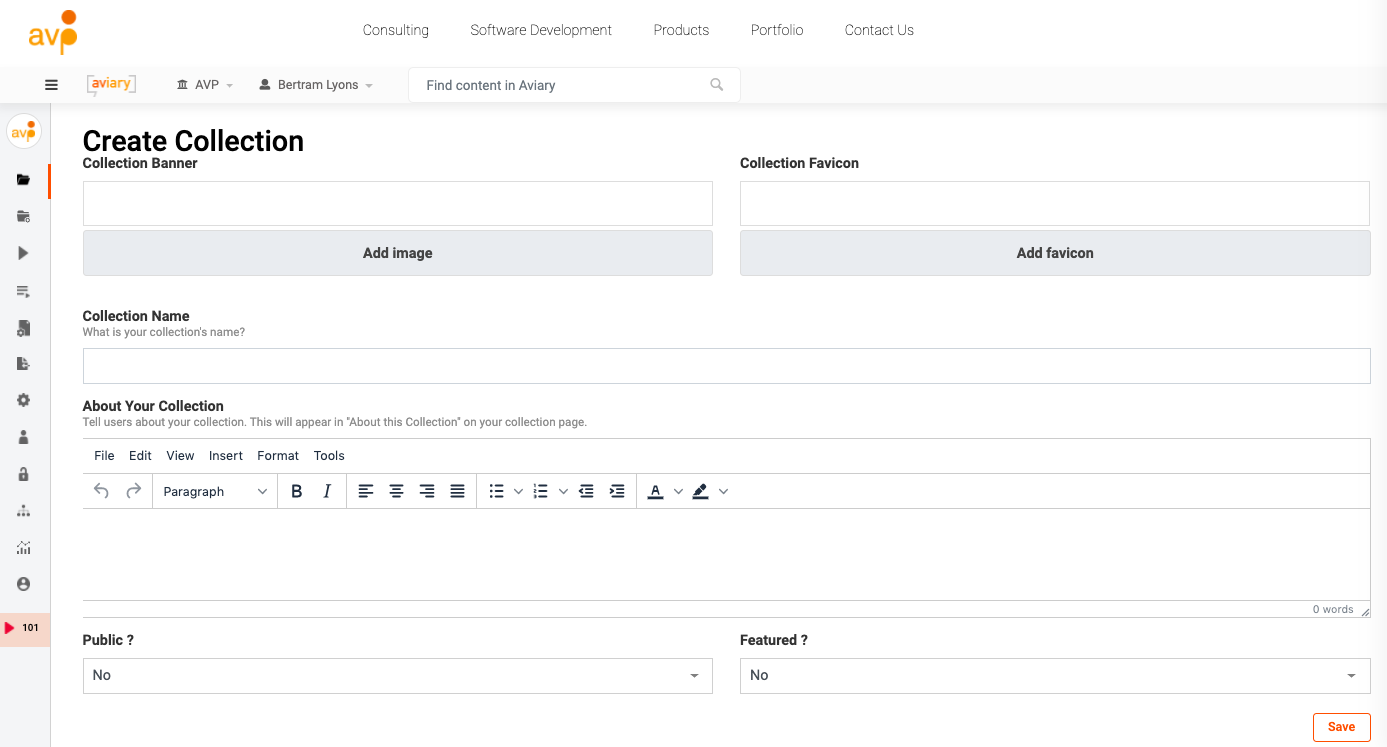1387x747 pixels.
Task: Click the Collection Favicon upload box
Action: (1055, 203)
